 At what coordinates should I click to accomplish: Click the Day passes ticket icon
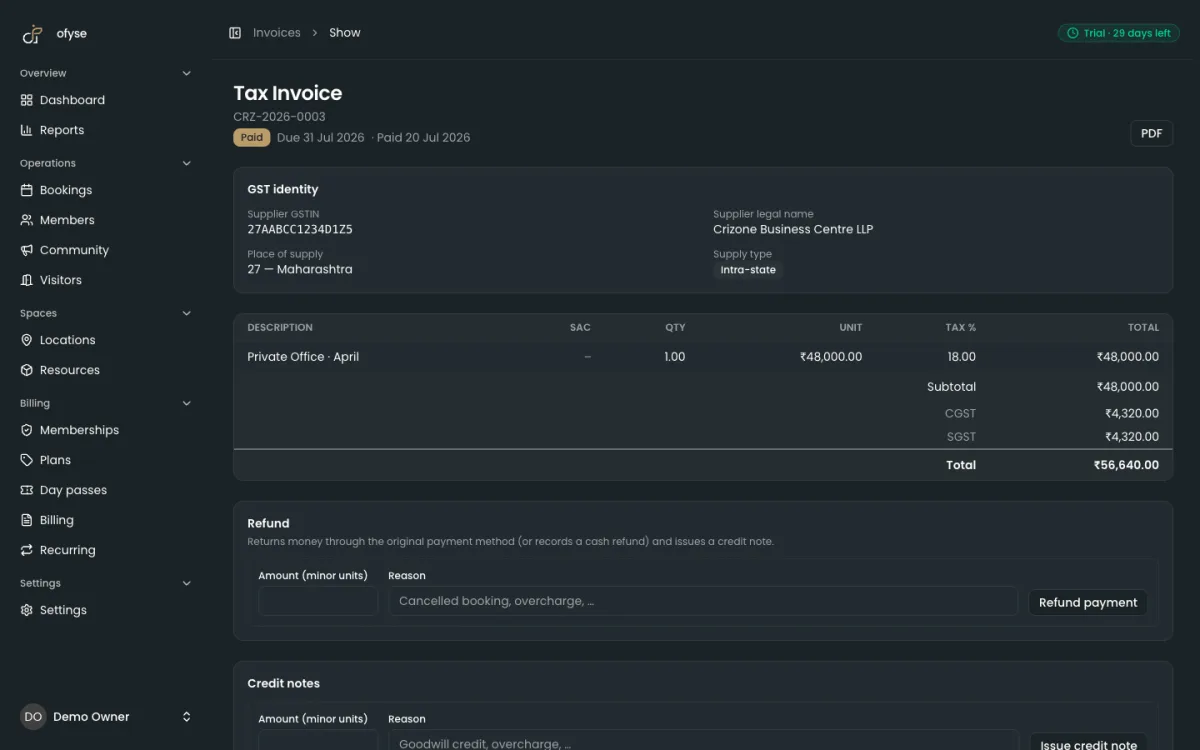pos(27,490)
